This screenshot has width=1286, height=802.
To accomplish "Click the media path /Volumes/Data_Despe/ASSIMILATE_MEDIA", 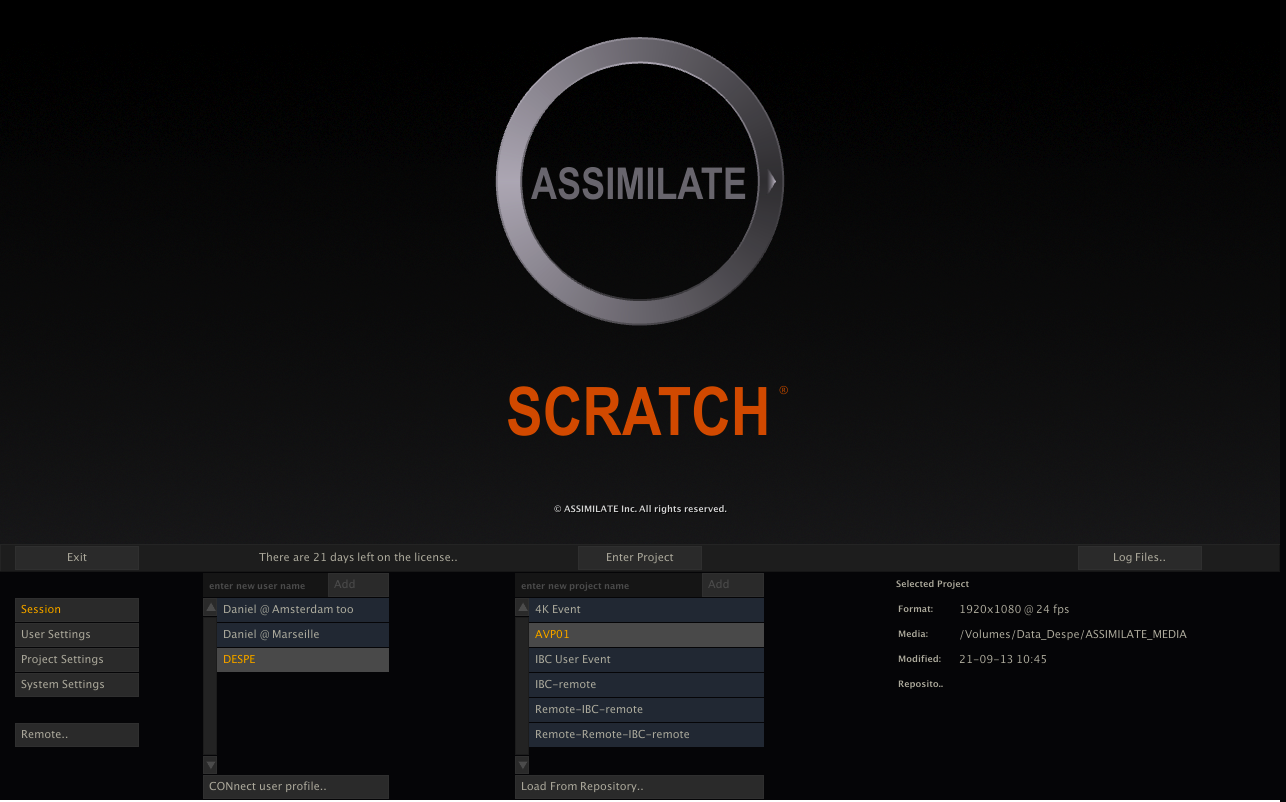I will 1073,634.
